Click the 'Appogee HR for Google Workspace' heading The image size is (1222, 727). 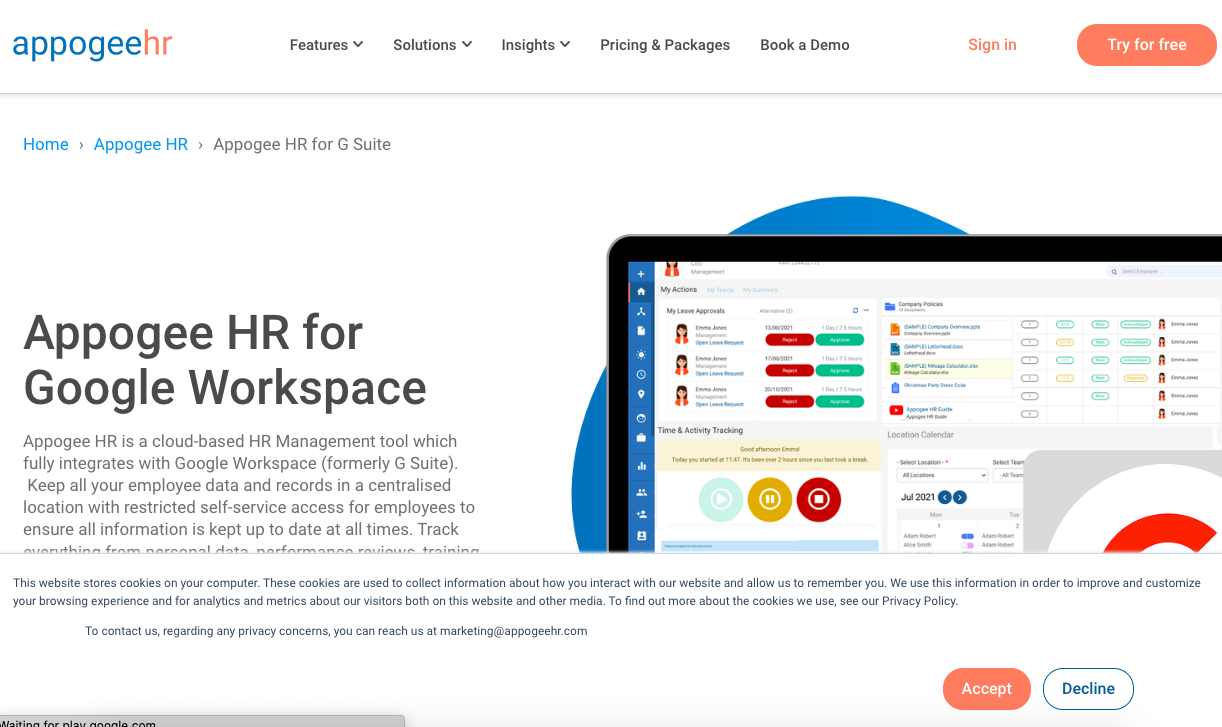(225, 360)
